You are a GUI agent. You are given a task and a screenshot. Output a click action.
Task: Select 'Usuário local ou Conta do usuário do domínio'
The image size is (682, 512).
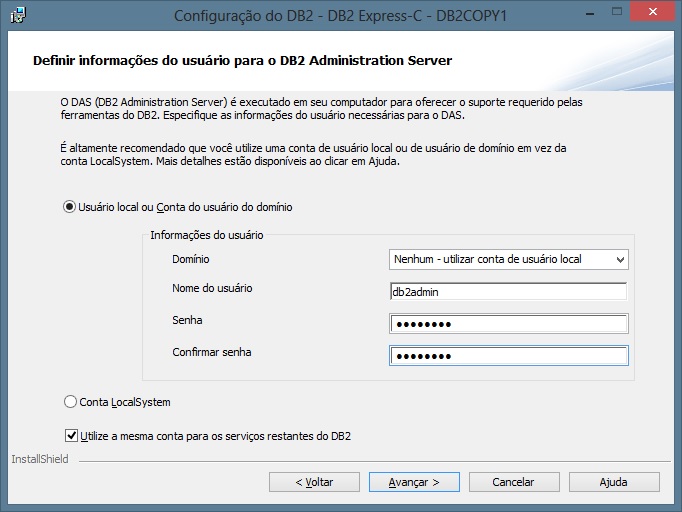coord(70,207)
